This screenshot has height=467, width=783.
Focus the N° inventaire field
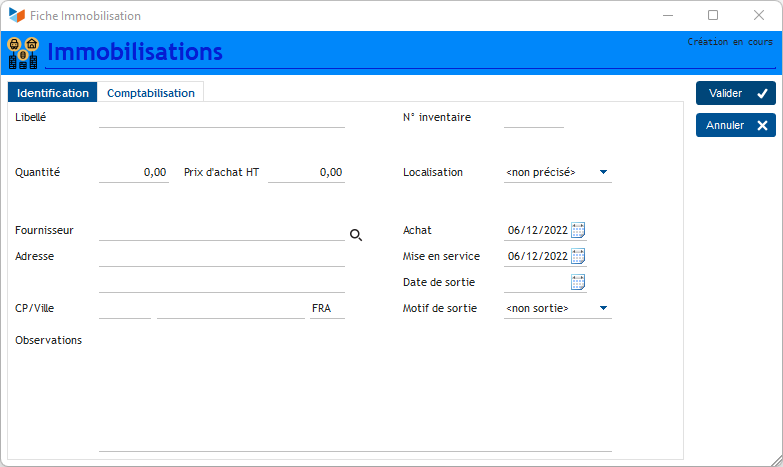pyautogui.click(x=533, y=118)
